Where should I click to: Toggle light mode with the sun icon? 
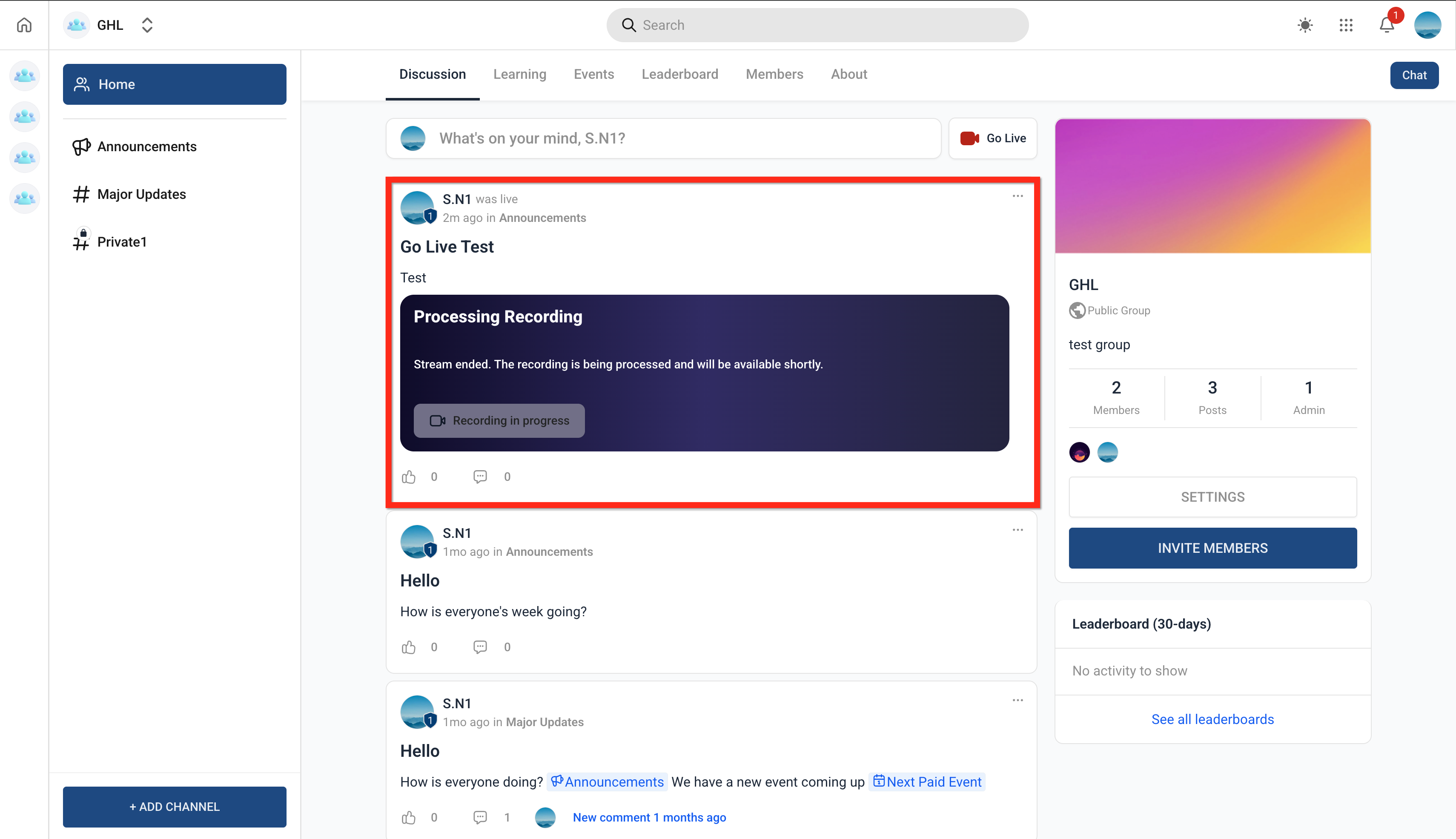[1304, 25]
